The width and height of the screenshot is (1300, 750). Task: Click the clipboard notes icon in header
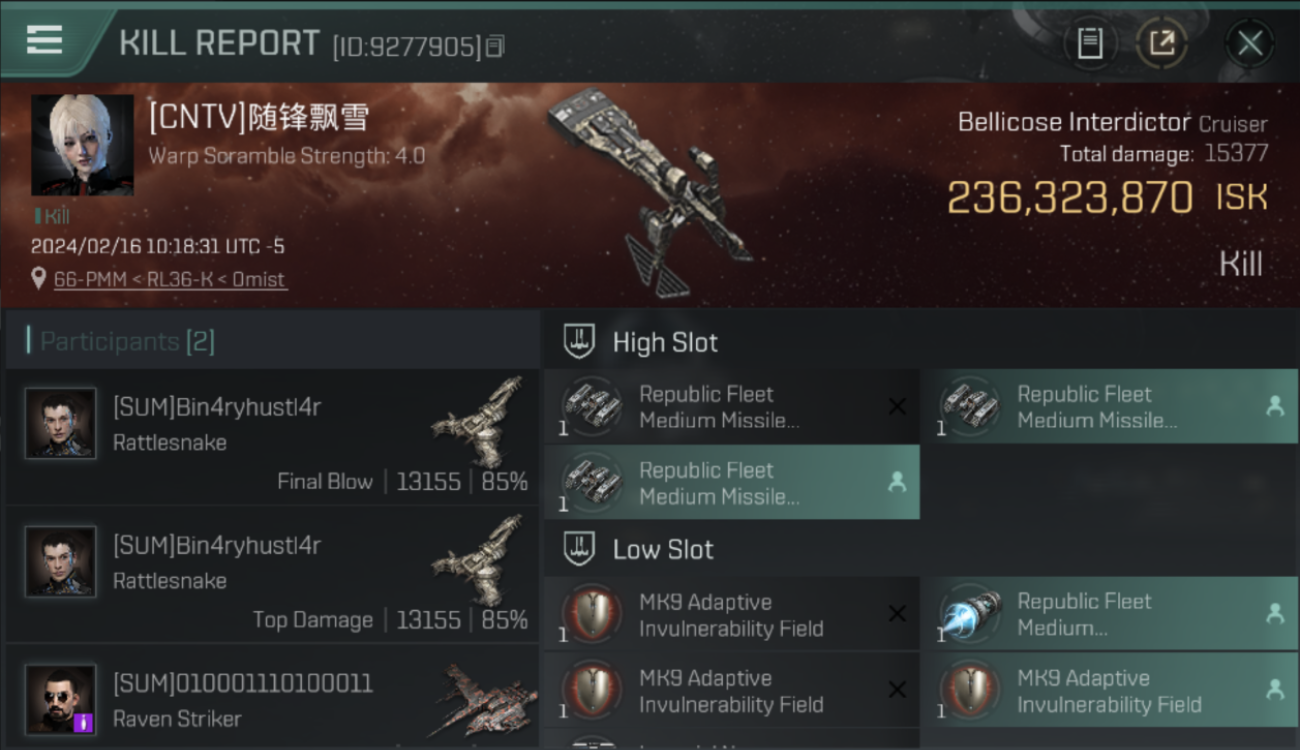tap(1090, 43)
